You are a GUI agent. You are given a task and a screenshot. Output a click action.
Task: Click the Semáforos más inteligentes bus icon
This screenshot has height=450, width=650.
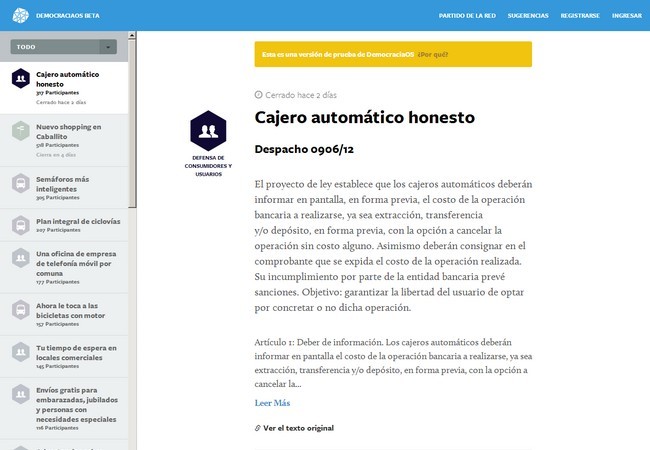[x=21, y=183]
